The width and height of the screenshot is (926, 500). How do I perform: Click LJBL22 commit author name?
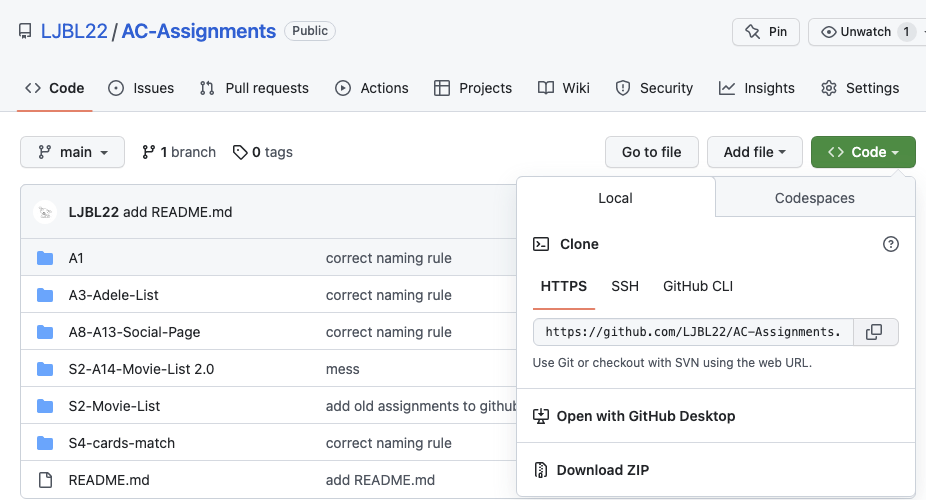94,212
